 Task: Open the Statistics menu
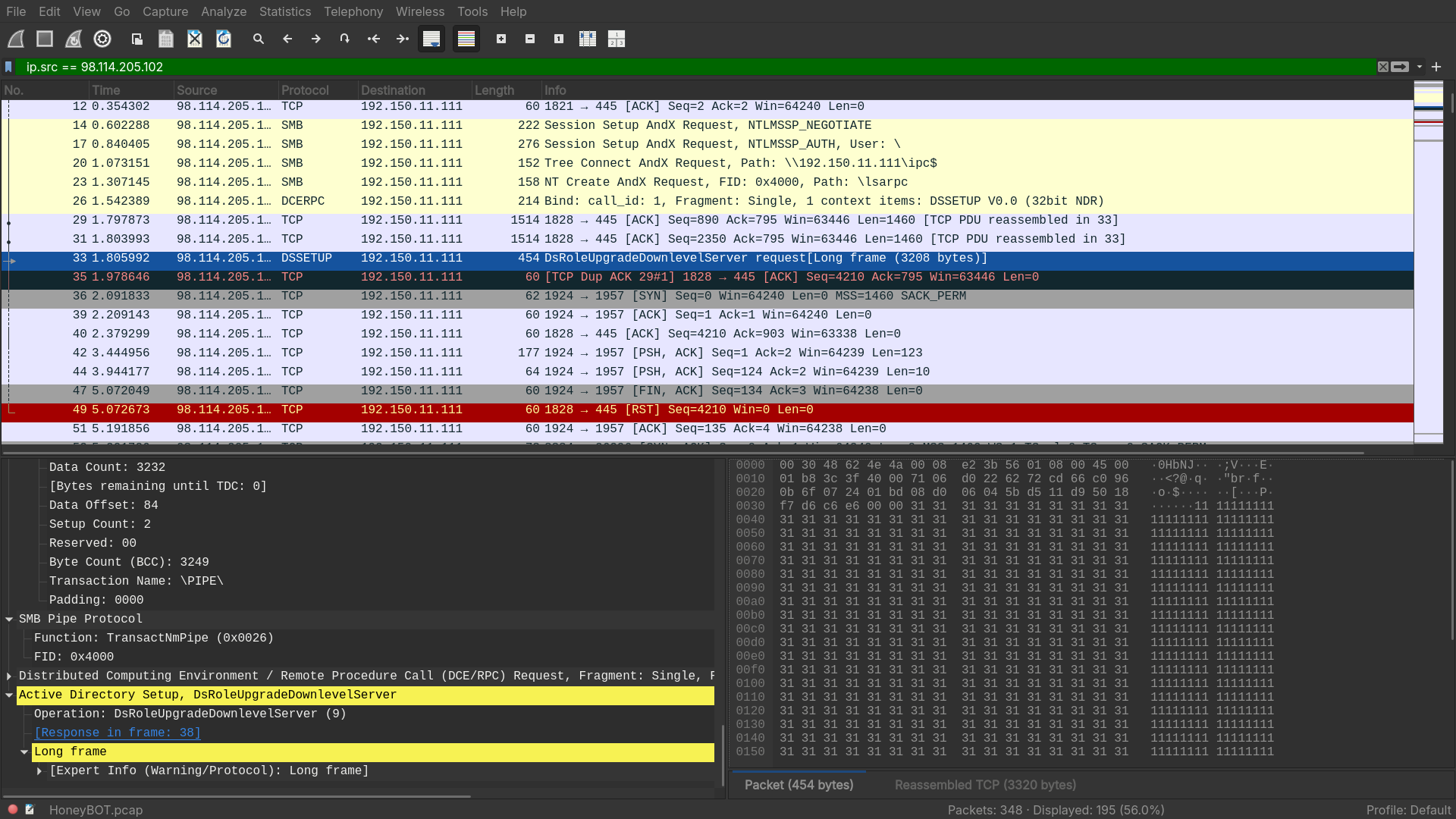point(284,11)
